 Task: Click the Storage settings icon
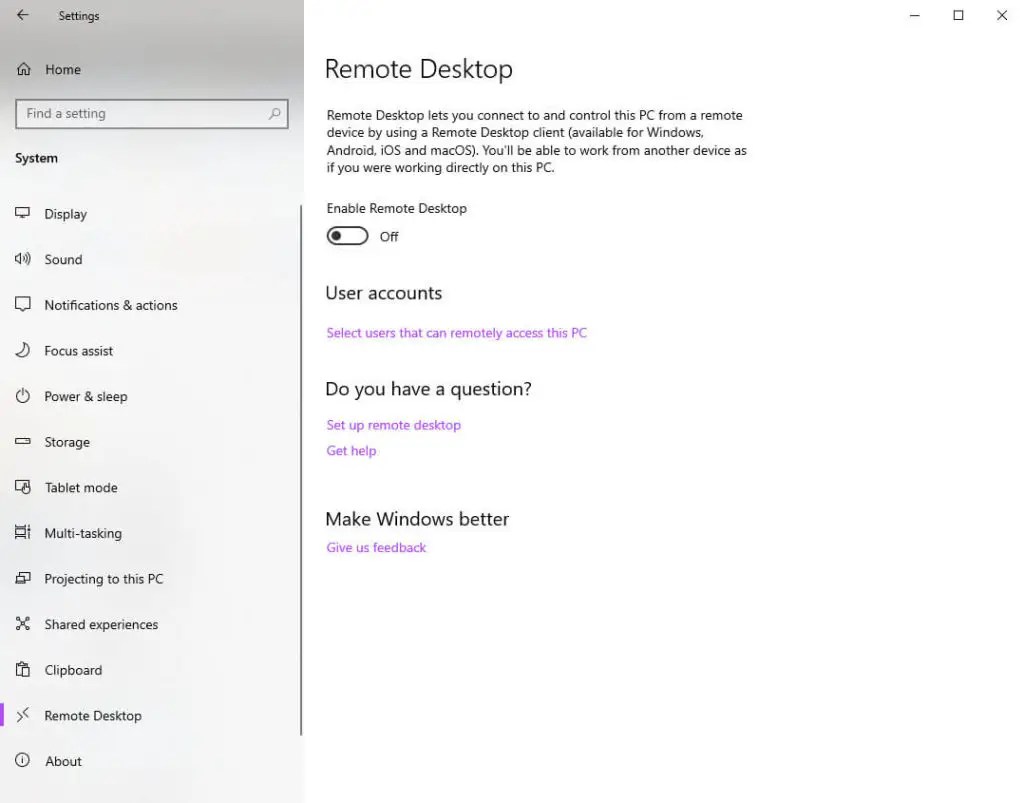22,442
